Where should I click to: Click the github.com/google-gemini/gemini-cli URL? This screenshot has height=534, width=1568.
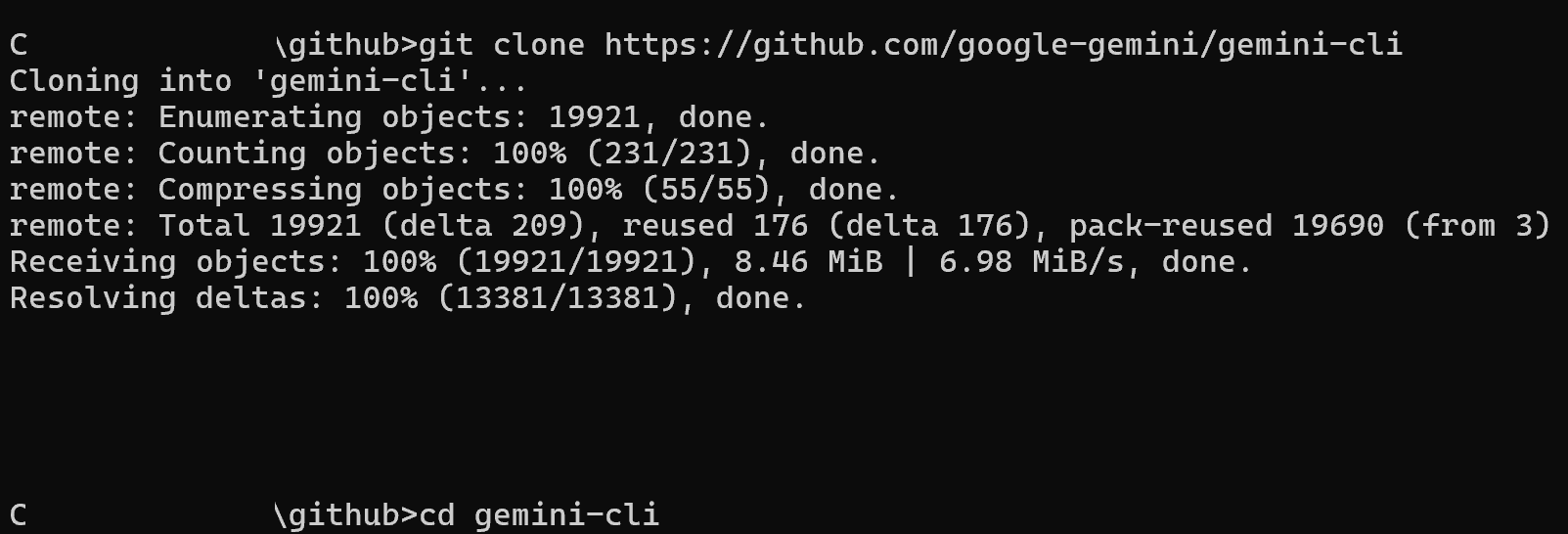1003,45
